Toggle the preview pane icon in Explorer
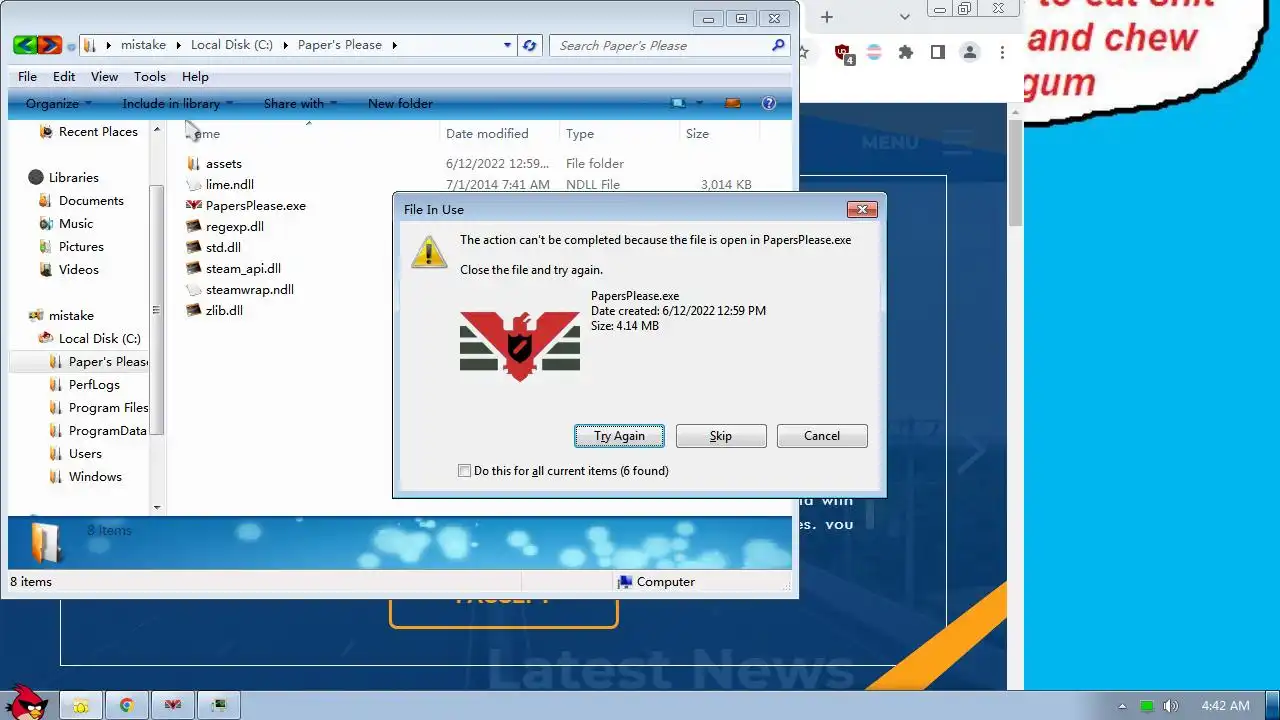Viewport: 1280px width, 720px height. pos(733,103)
